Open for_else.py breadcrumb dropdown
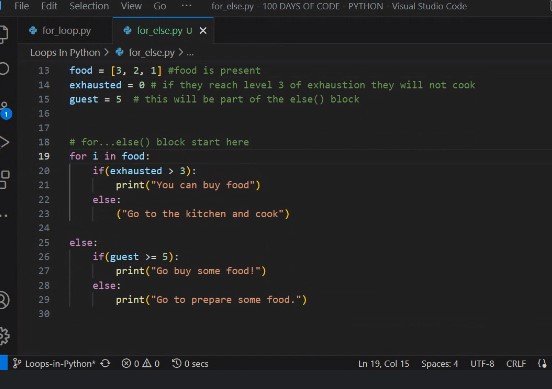 pyautogui.click(x=151, y=52)
